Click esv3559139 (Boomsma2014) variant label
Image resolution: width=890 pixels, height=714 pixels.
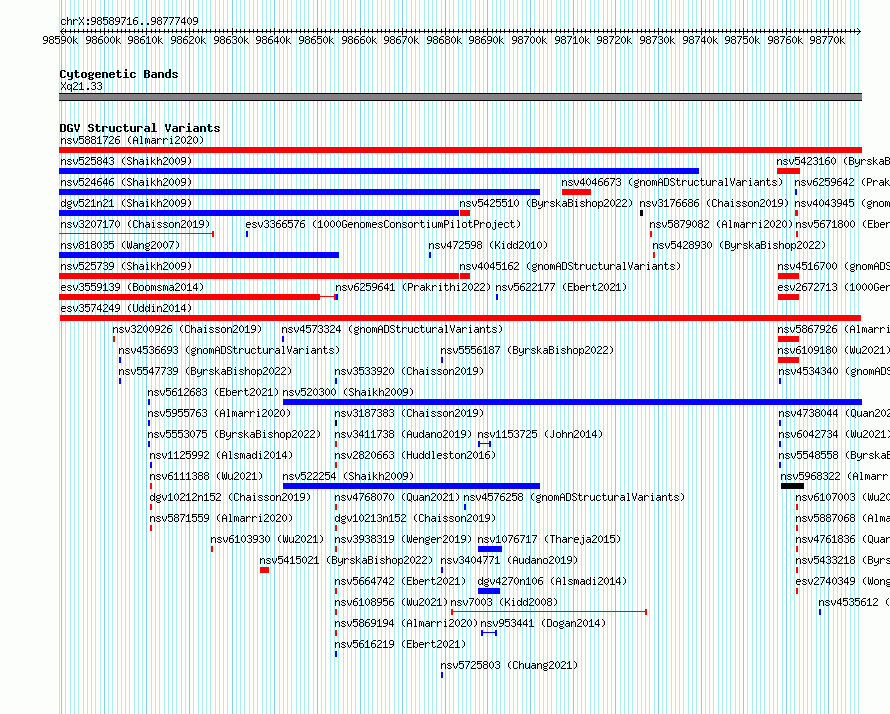tap(132, 287)
